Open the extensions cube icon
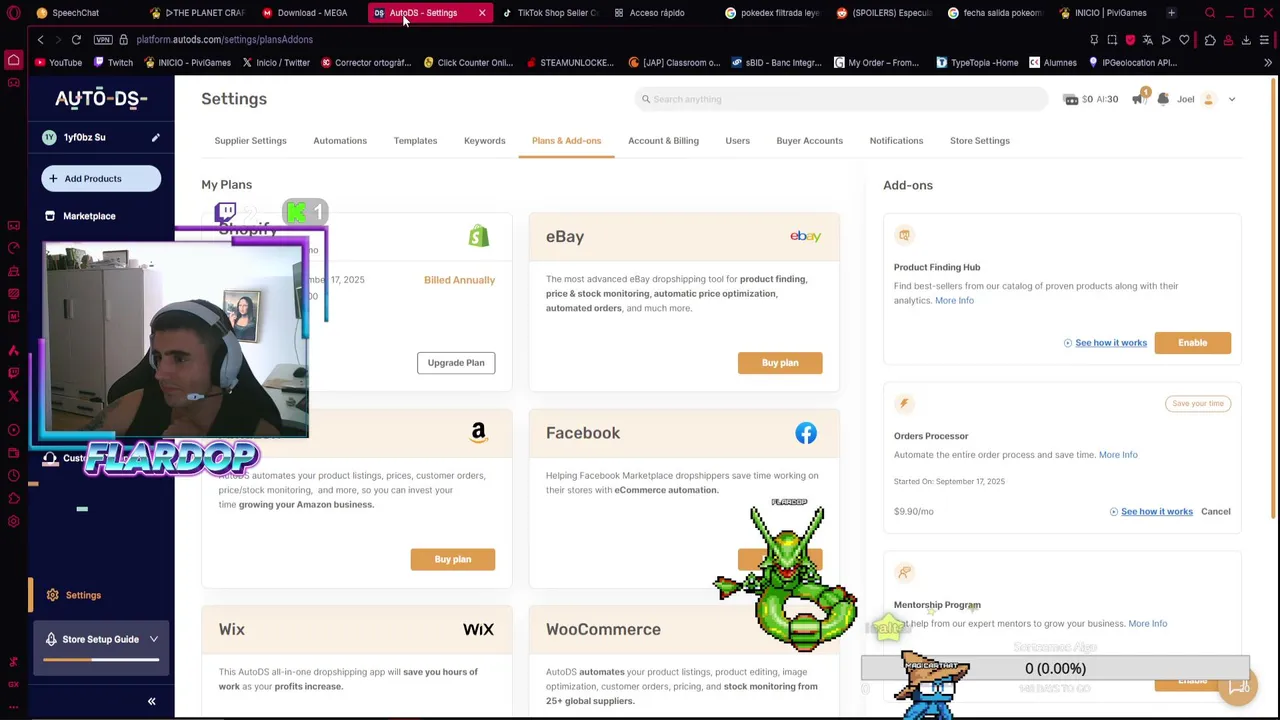The height and width of the screenshot is (720, 1280). tap(1210, 39)
